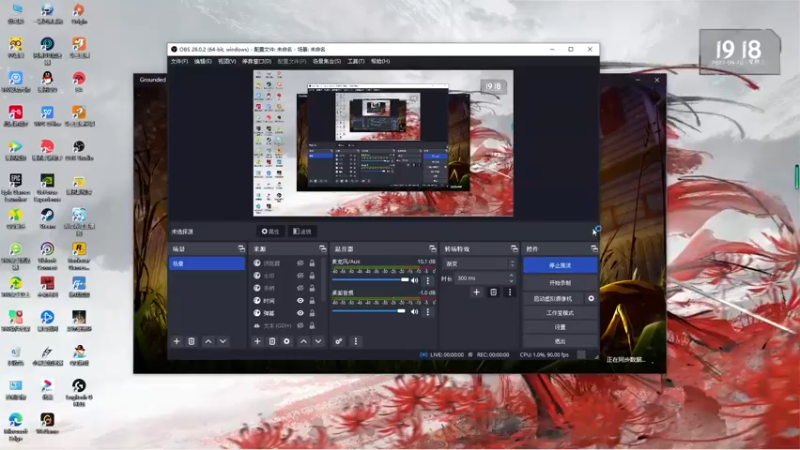800x450 pixels.
Task: Show the 文本 (GDI+) source with its eye icon
Action: point(301,326)
